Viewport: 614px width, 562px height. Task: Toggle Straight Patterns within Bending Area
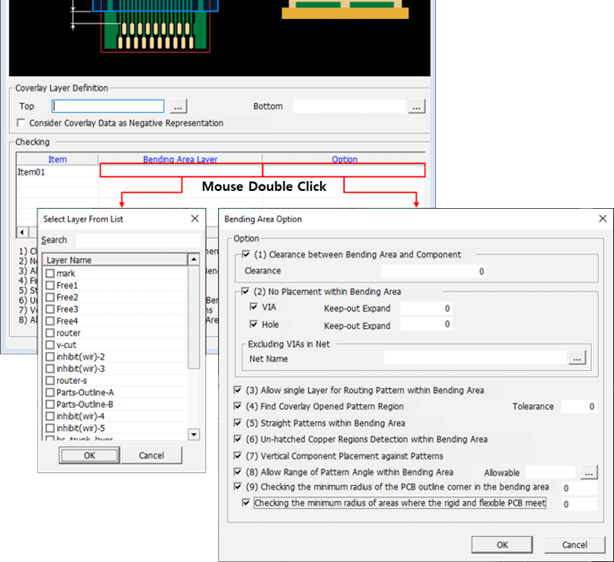[236, 423]
